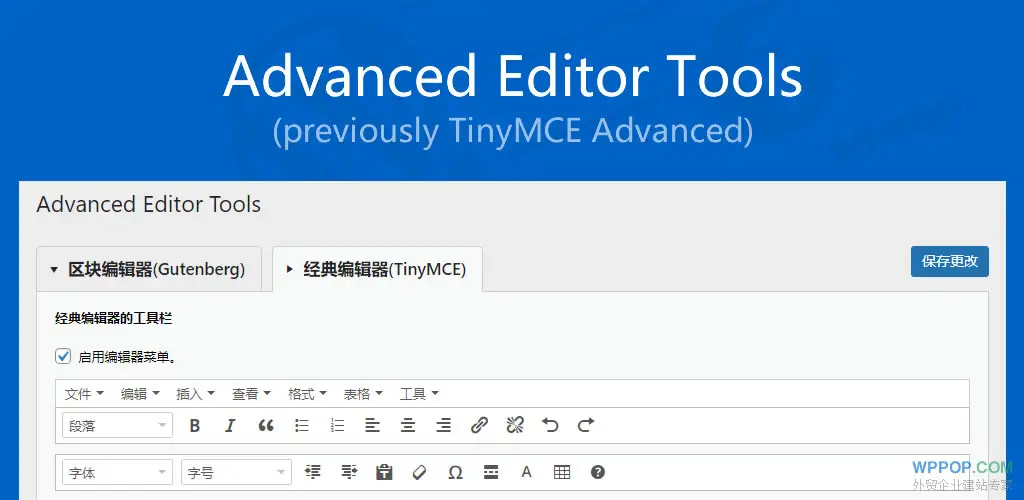
Task: Open the 段落 paragraph format dropdown
Action: (x=117, y=425)
